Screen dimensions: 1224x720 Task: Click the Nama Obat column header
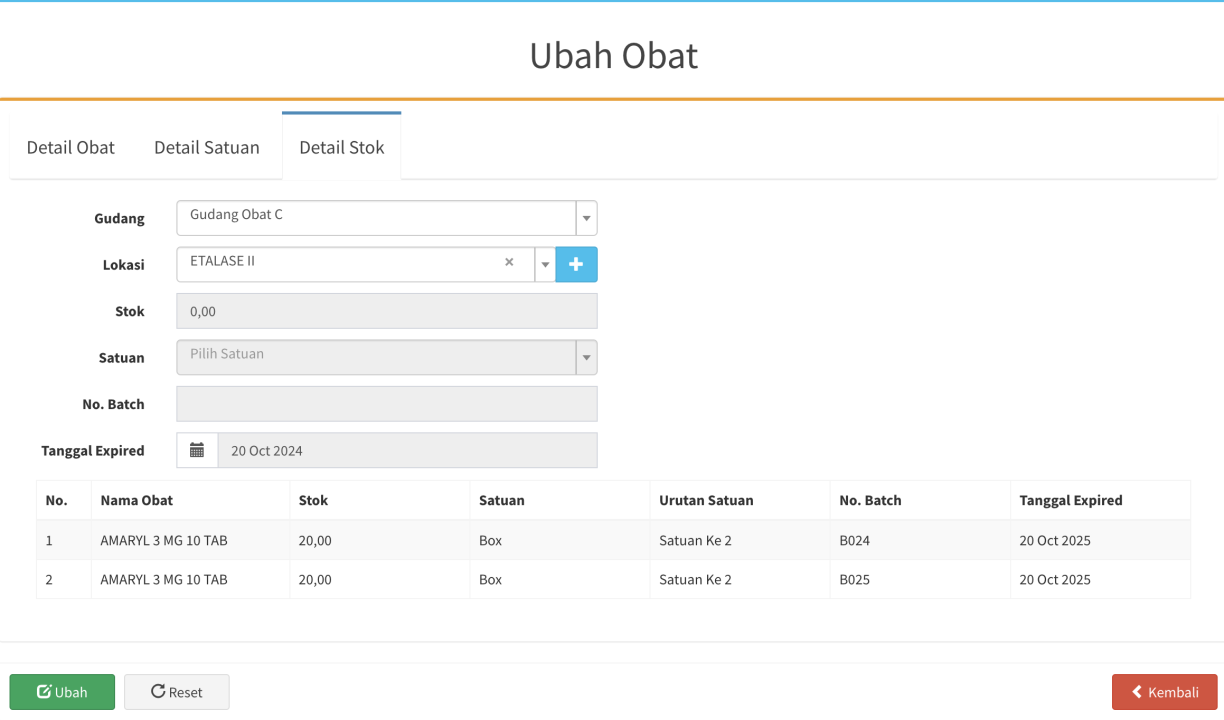pos(137,500)
